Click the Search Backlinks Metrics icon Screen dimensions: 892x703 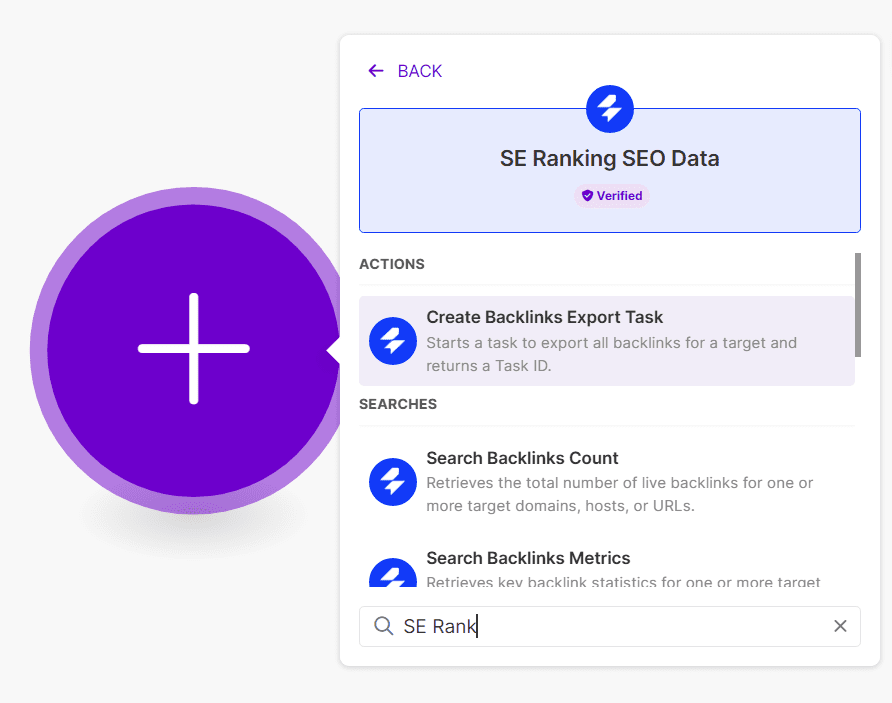click(x=393, y=576)
